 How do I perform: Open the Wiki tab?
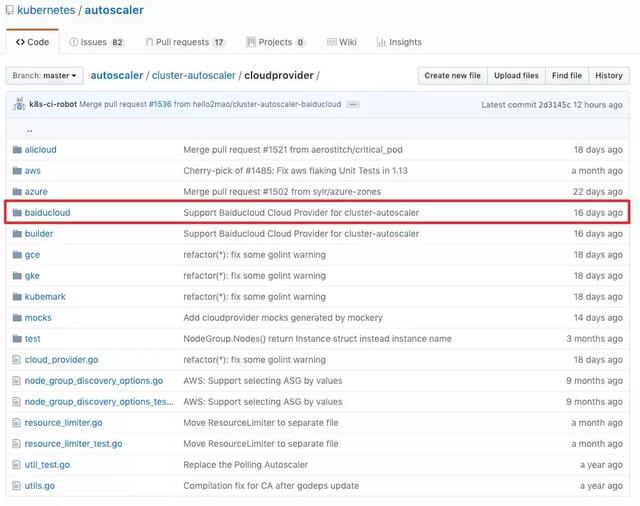(342, 42)
